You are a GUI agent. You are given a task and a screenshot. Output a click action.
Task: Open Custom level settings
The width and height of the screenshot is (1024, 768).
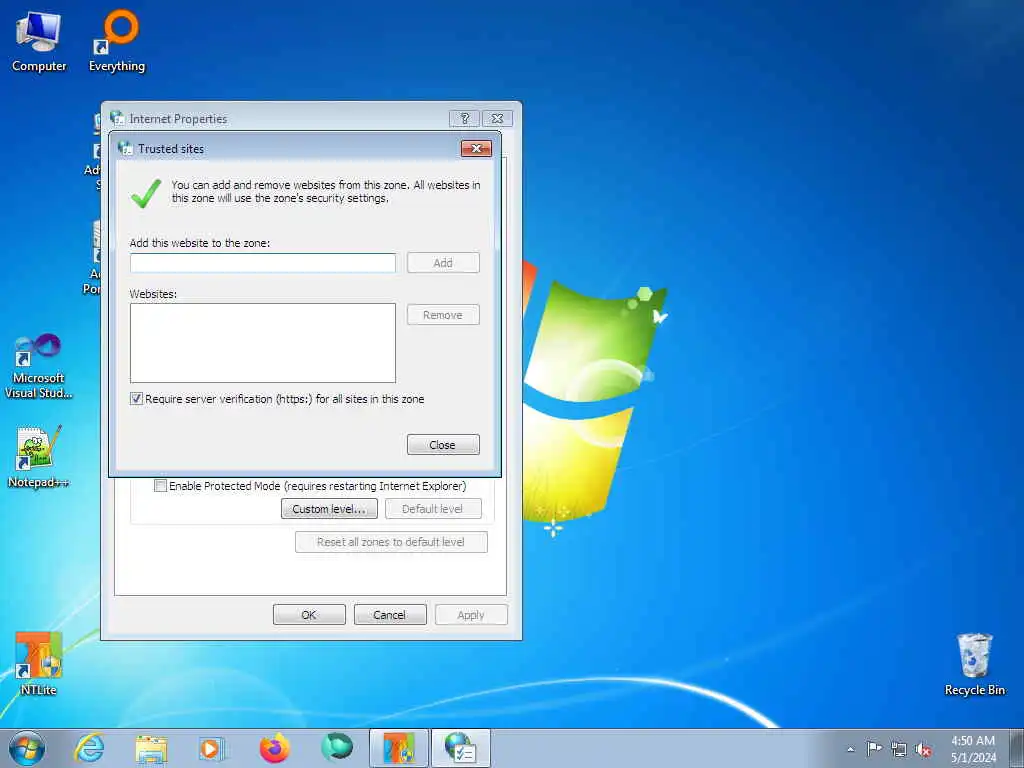click(x=329, y=509)
